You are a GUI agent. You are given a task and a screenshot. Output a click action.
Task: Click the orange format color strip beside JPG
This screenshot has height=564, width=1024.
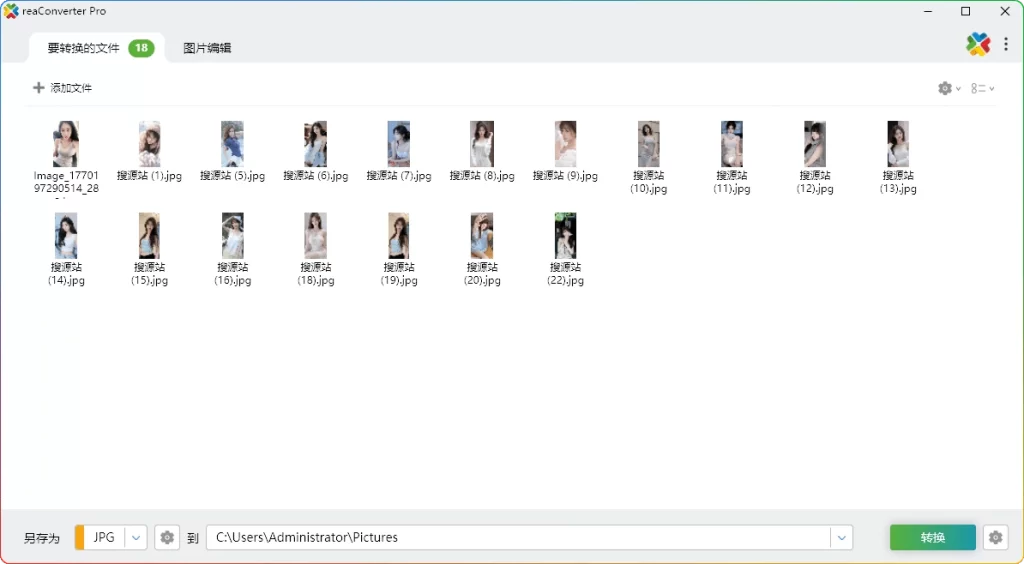click(x=80, y=537)
